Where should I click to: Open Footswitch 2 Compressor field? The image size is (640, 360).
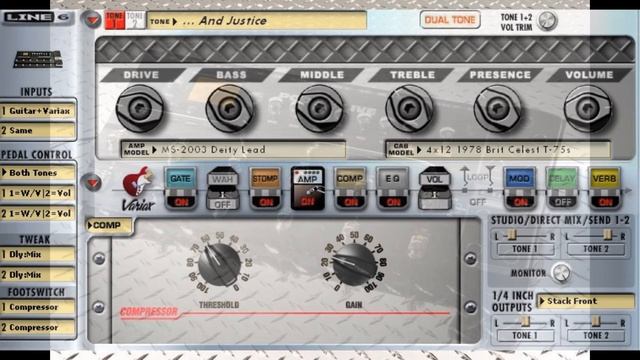[x=38, y=327]
